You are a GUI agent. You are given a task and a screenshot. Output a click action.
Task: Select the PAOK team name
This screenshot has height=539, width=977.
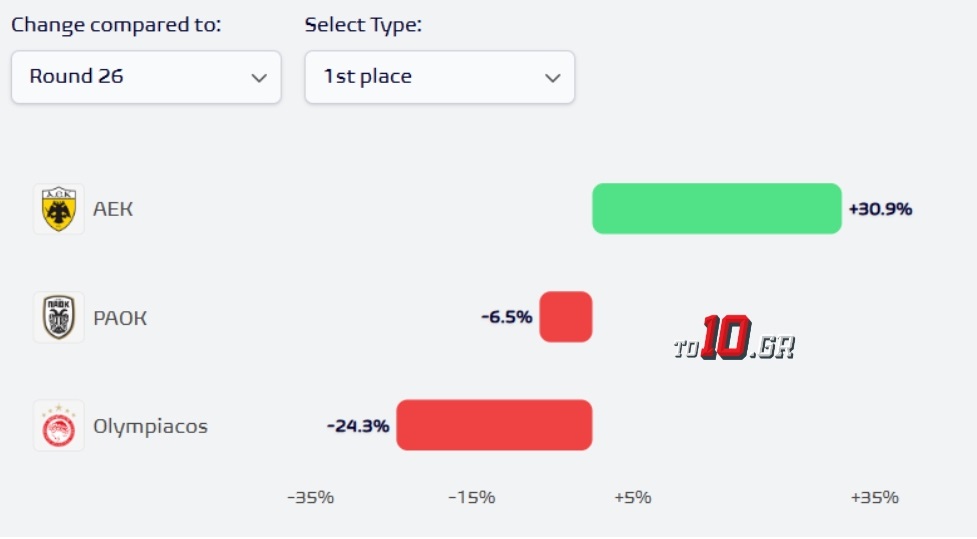(120, 318)
